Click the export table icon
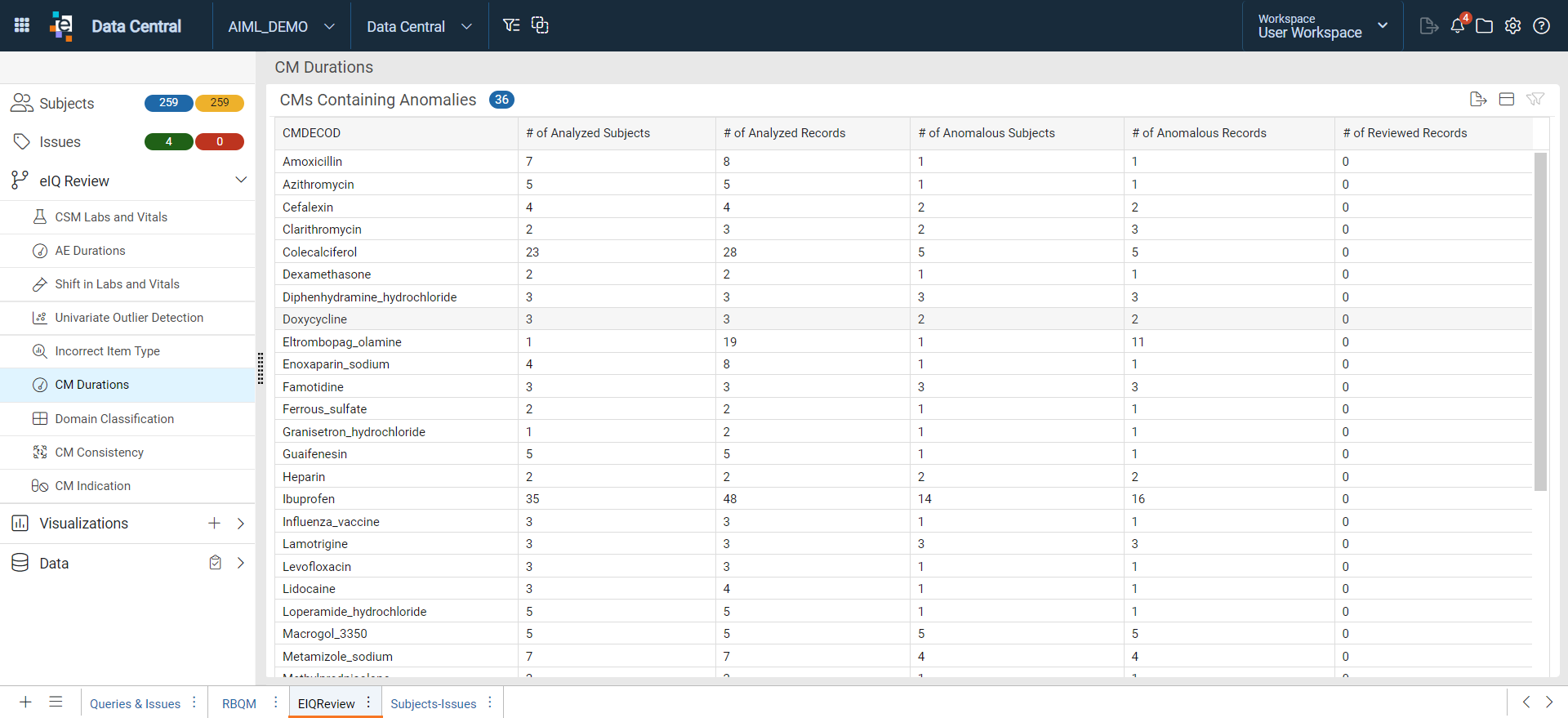Image resolution: width=1568 pixels, height=718 pixels. click(1478, 99)
